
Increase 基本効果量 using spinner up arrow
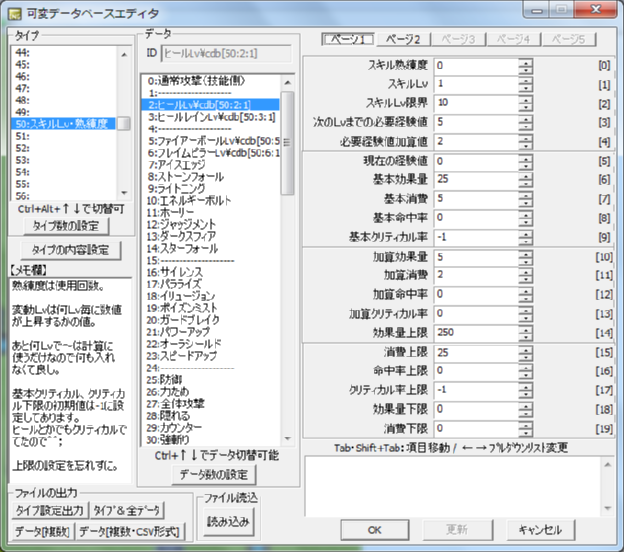[x=525, y=173]
